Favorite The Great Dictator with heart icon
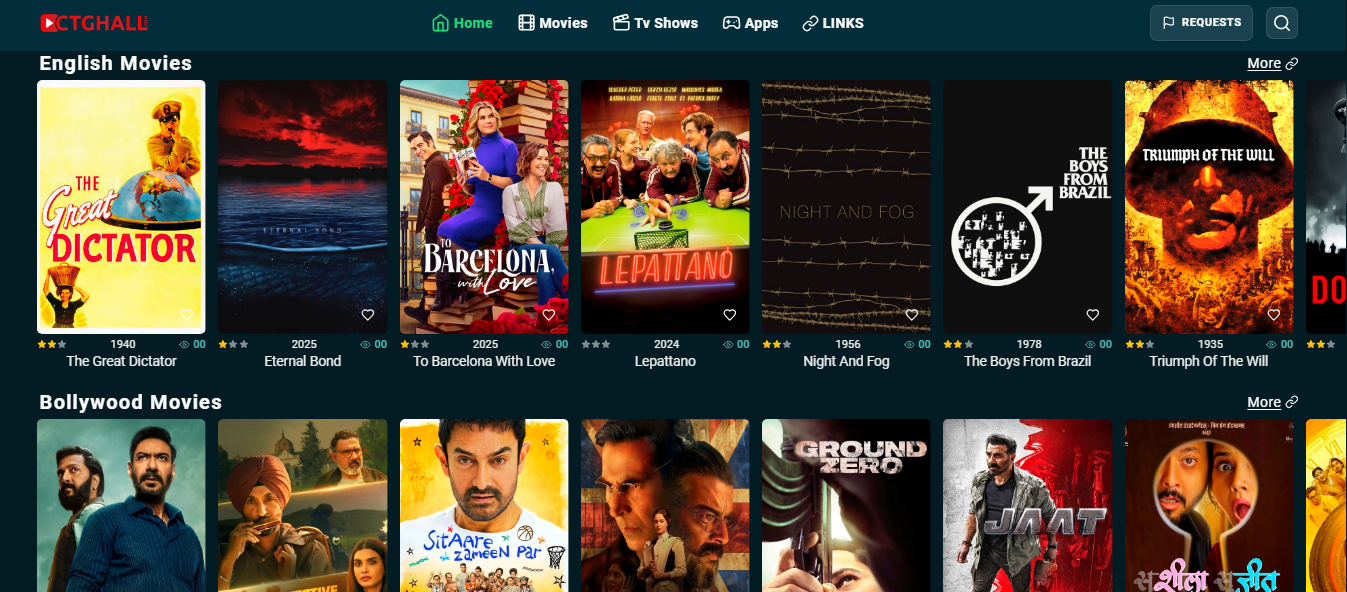Viewport: 1347px width, 592px height. point(186,314)
